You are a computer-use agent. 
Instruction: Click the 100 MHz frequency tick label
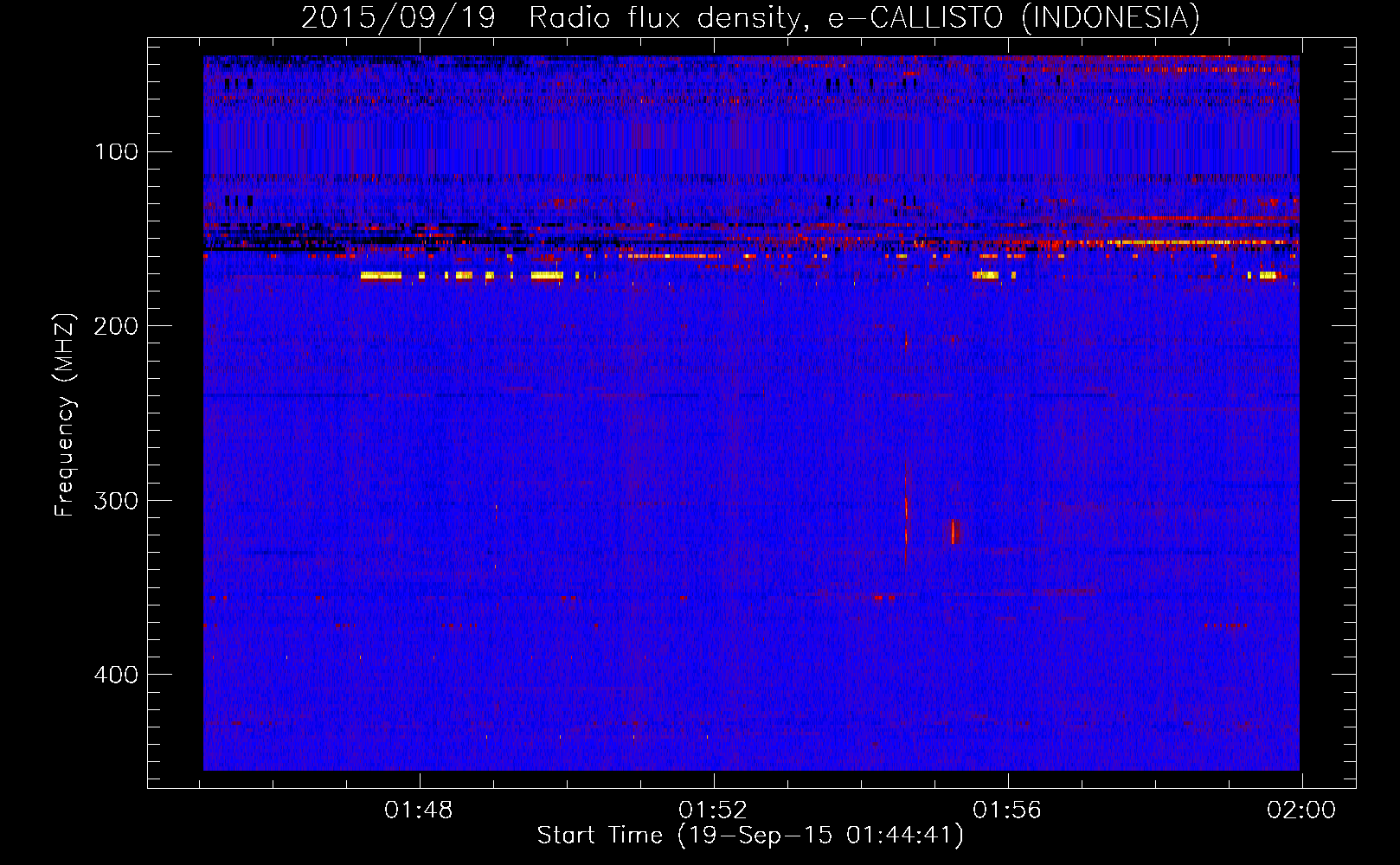(x=116, y=152)
